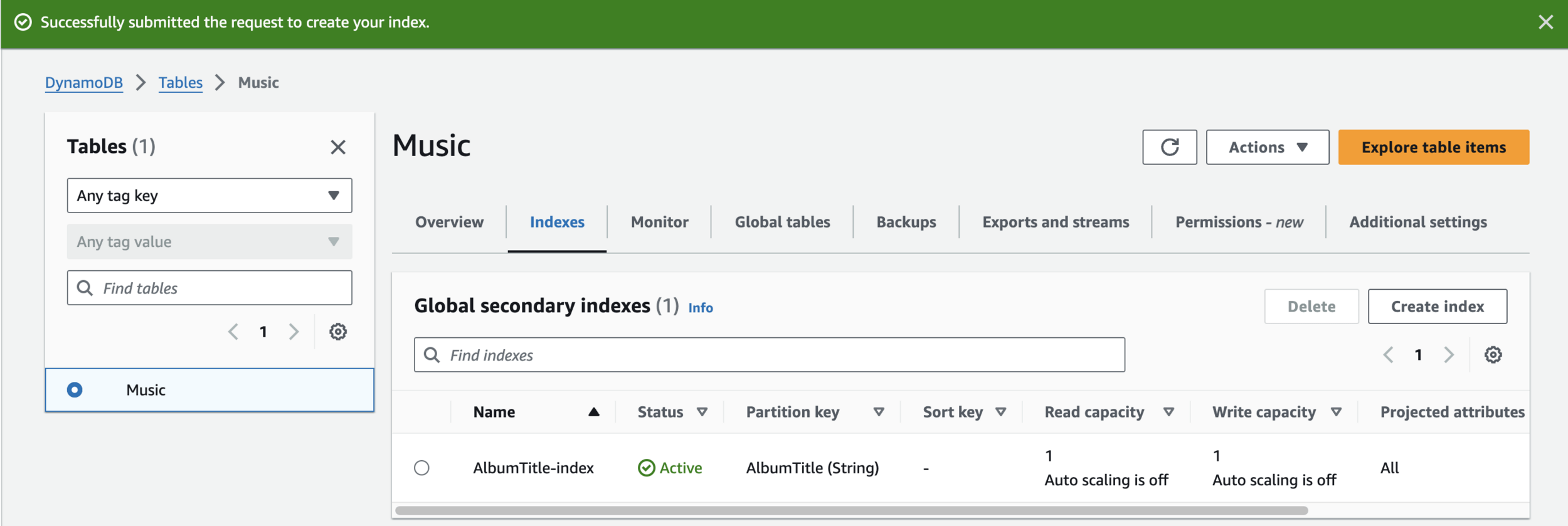Sort indexes by Status column
This screenshot has width=1568, height=526.
pos(702,412)
